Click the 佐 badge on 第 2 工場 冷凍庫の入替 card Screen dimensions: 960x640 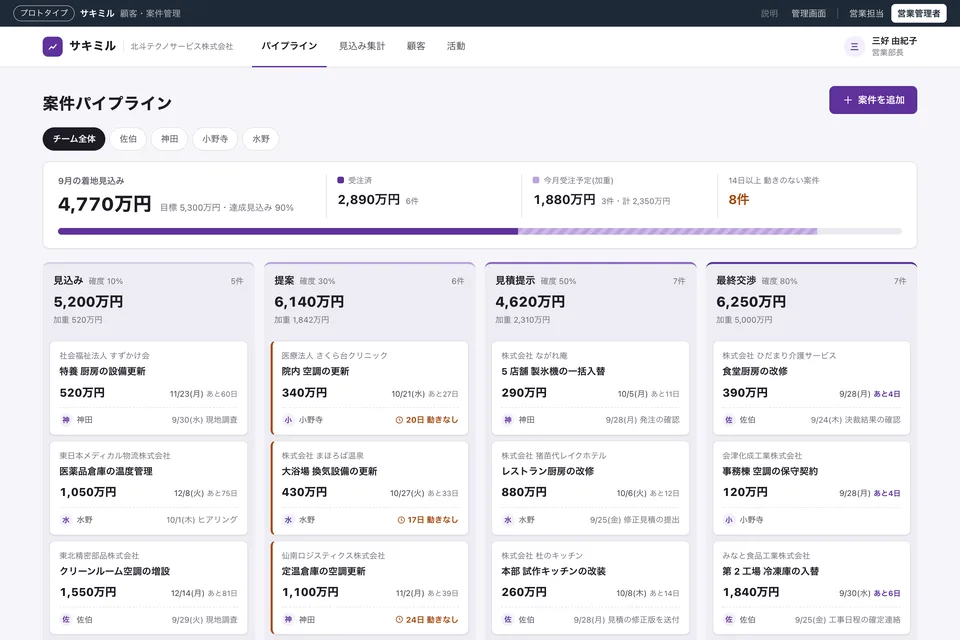point(729,620)
